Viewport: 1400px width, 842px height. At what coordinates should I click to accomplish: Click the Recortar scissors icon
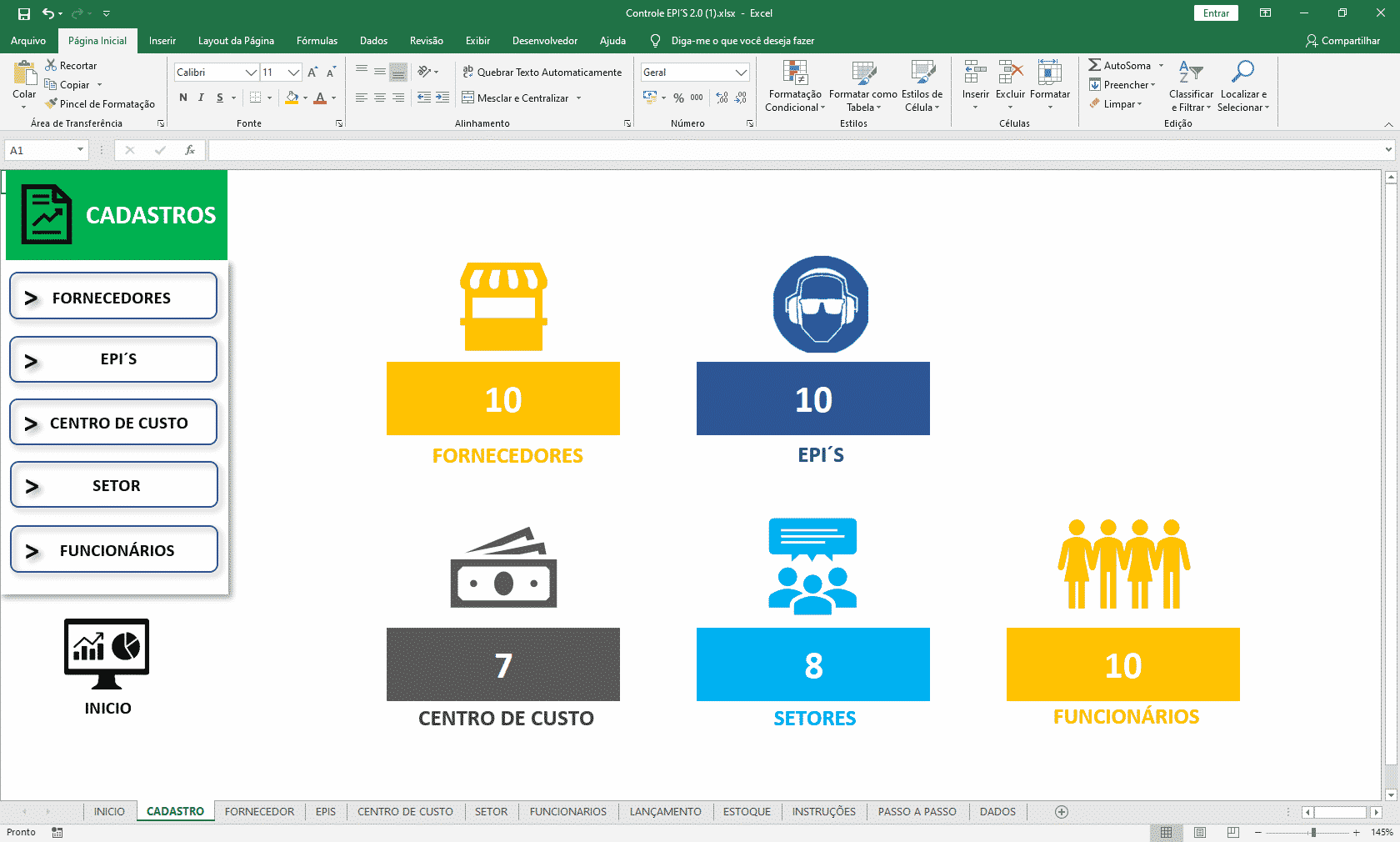(x=51, y=65)
